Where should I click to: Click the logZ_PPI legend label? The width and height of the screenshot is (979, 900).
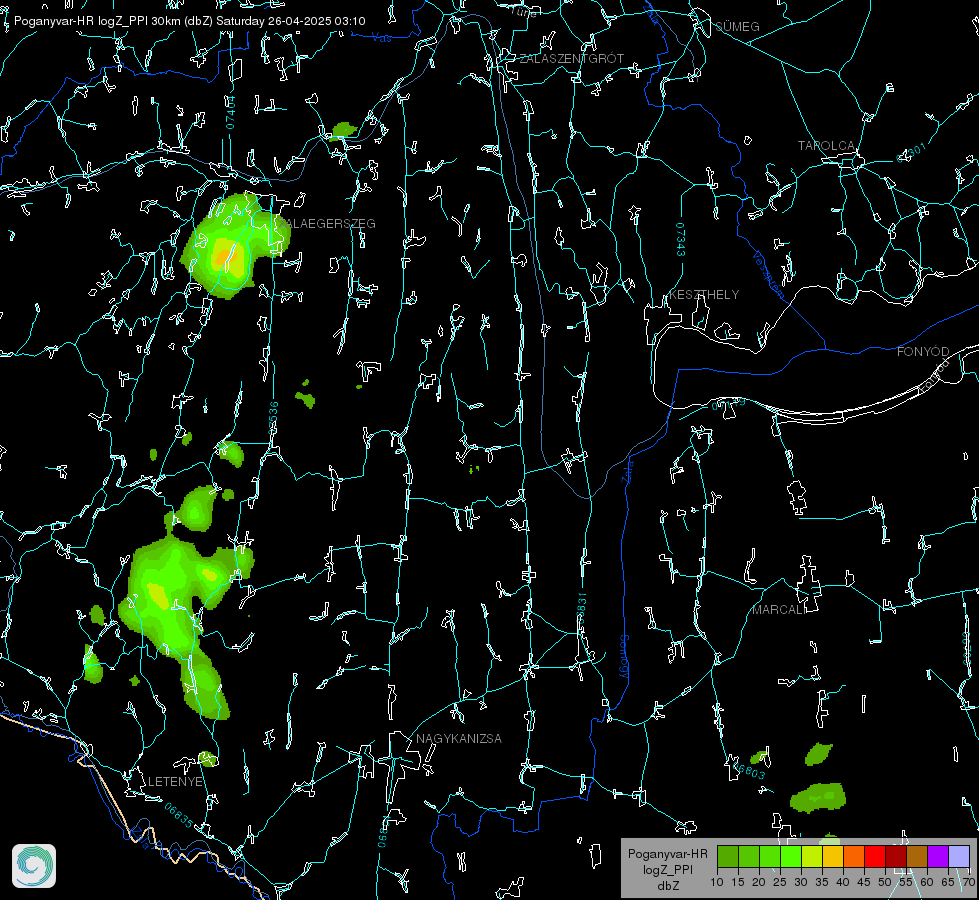667,869
